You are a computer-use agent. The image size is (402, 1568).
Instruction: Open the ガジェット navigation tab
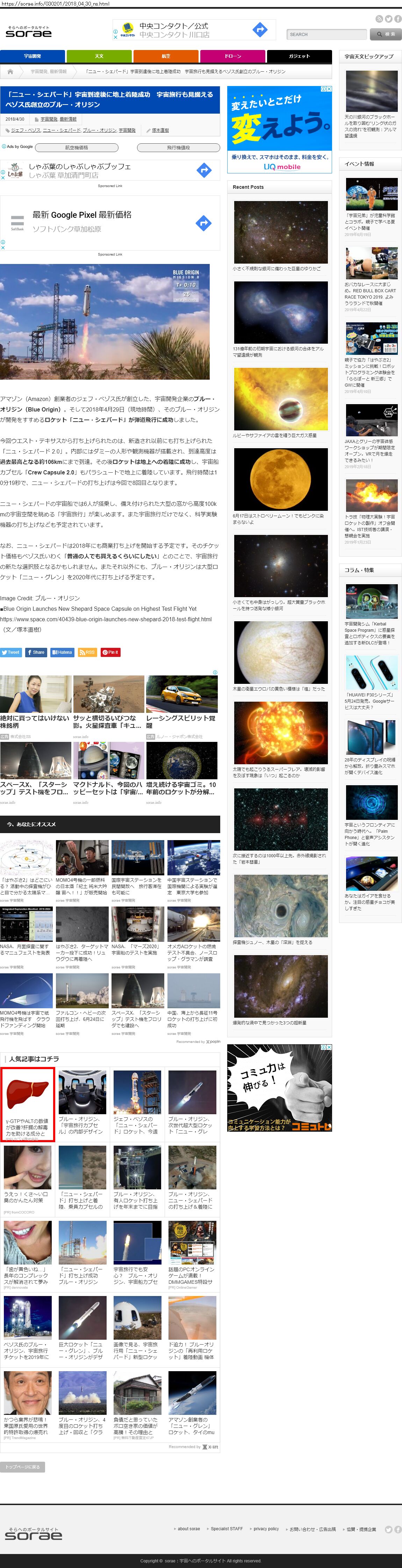coord(299,56)
